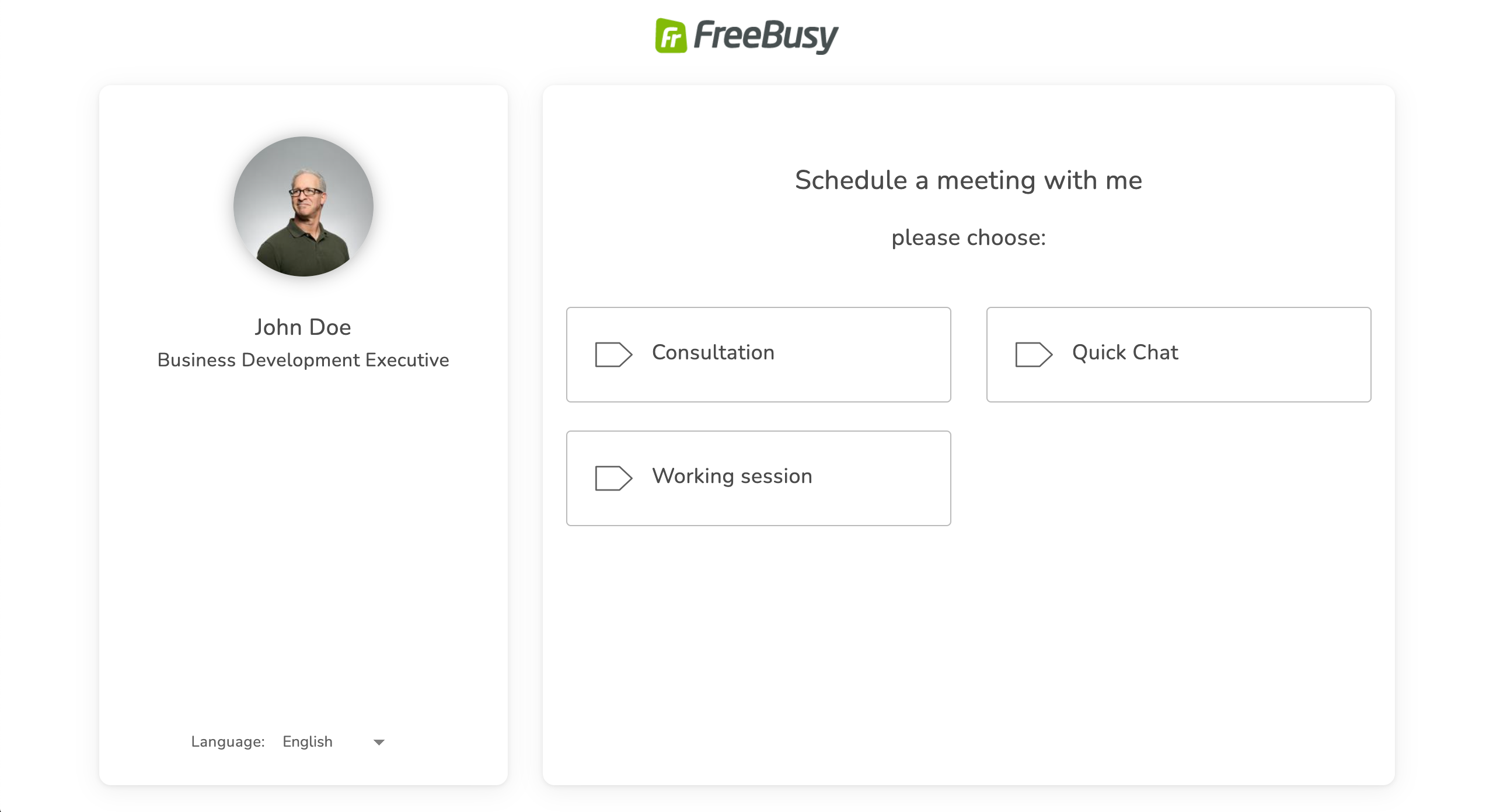Viewport: 1493px width, 812px height.
Task: Click the tag icon beside Quick Chat
Action: [x=1033, y=354]
